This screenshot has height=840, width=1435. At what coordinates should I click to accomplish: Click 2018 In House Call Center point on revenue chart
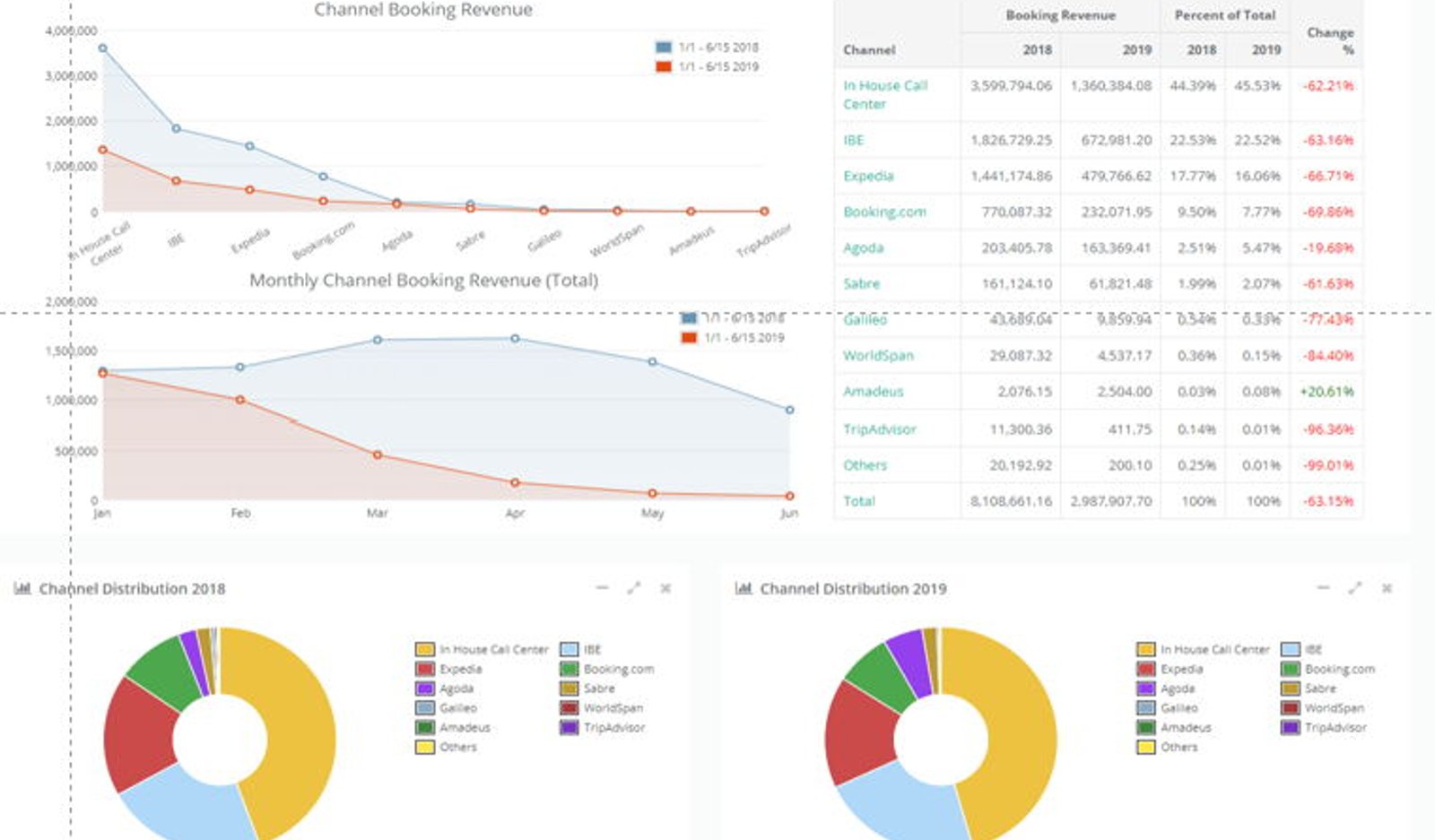click(103, 48)
